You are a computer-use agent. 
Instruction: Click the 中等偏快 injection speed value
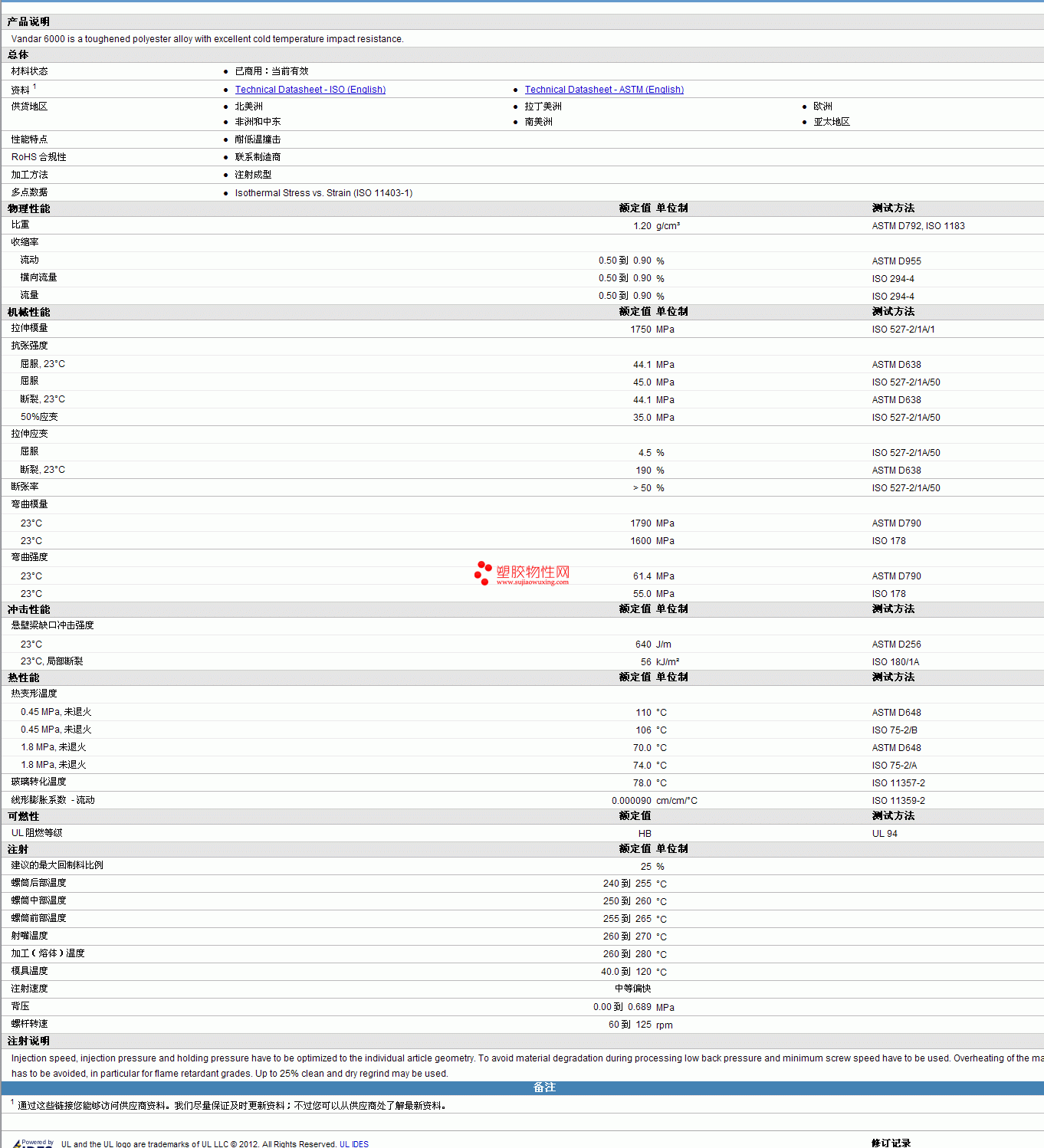633,989
